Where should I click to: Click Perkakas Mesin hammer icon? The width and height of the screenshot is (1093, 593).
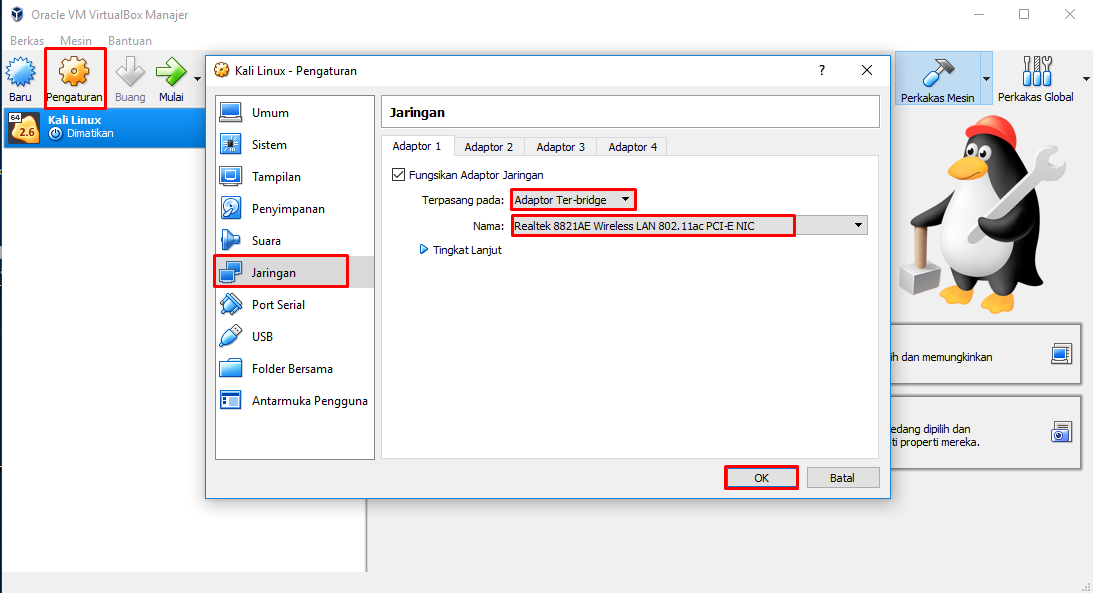(x=938, y=73)
